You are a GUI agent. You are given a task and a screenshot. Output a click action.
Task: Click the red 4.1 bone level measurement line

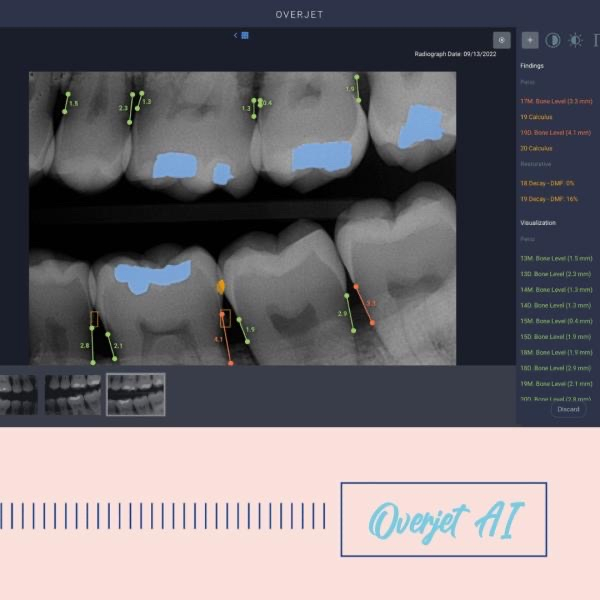(226, 338)
